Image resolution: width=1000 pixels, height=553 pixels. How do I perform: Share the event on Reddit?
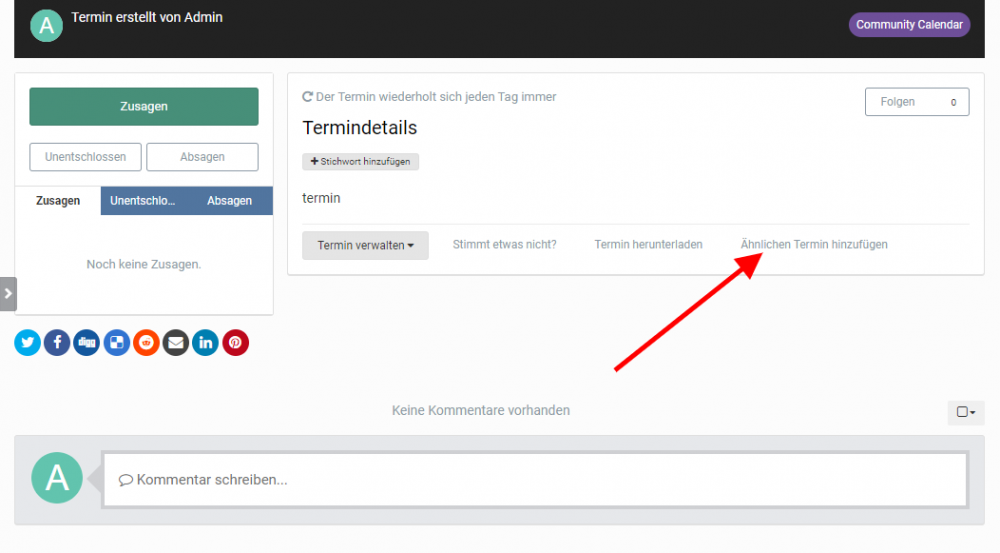146,343
